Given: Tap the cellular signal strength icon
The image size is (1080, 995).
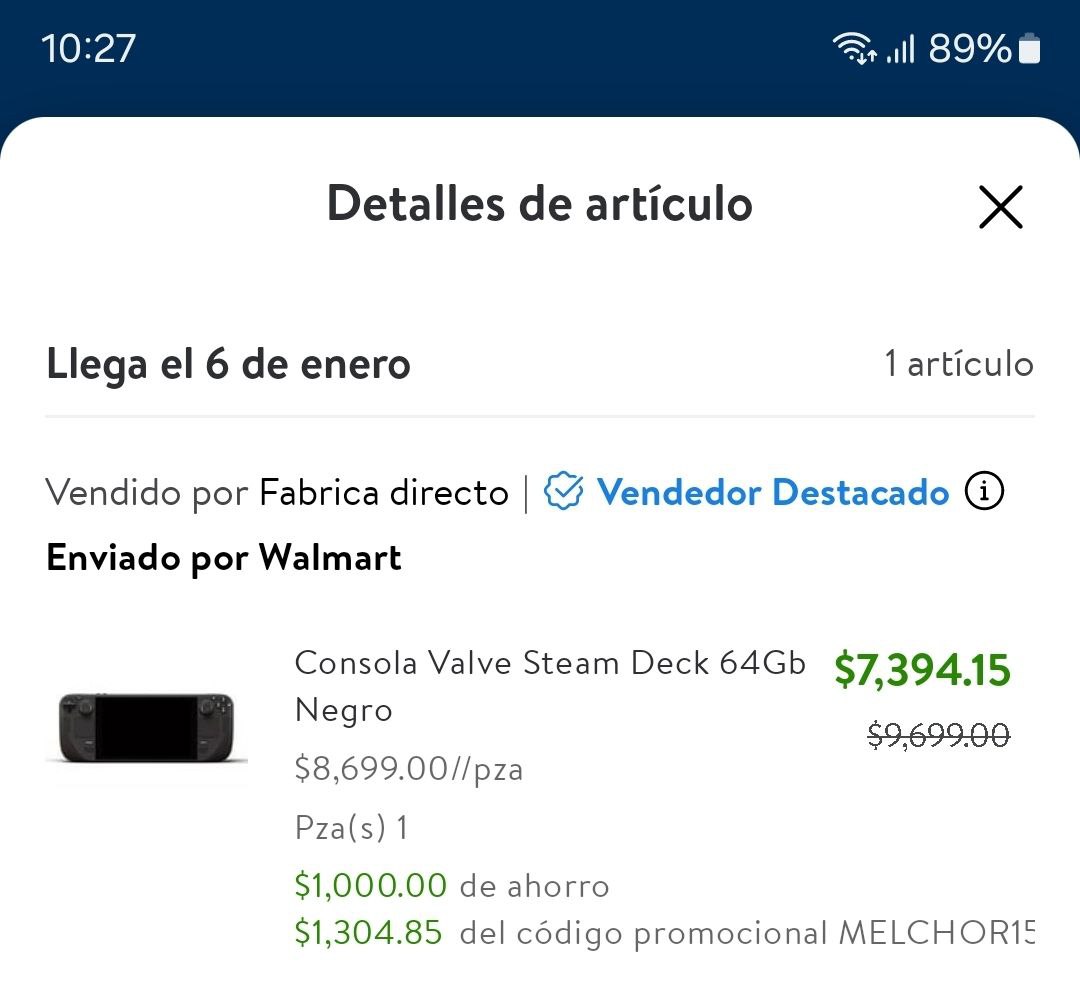Looking at the screenshot, I should coord(900,50).
